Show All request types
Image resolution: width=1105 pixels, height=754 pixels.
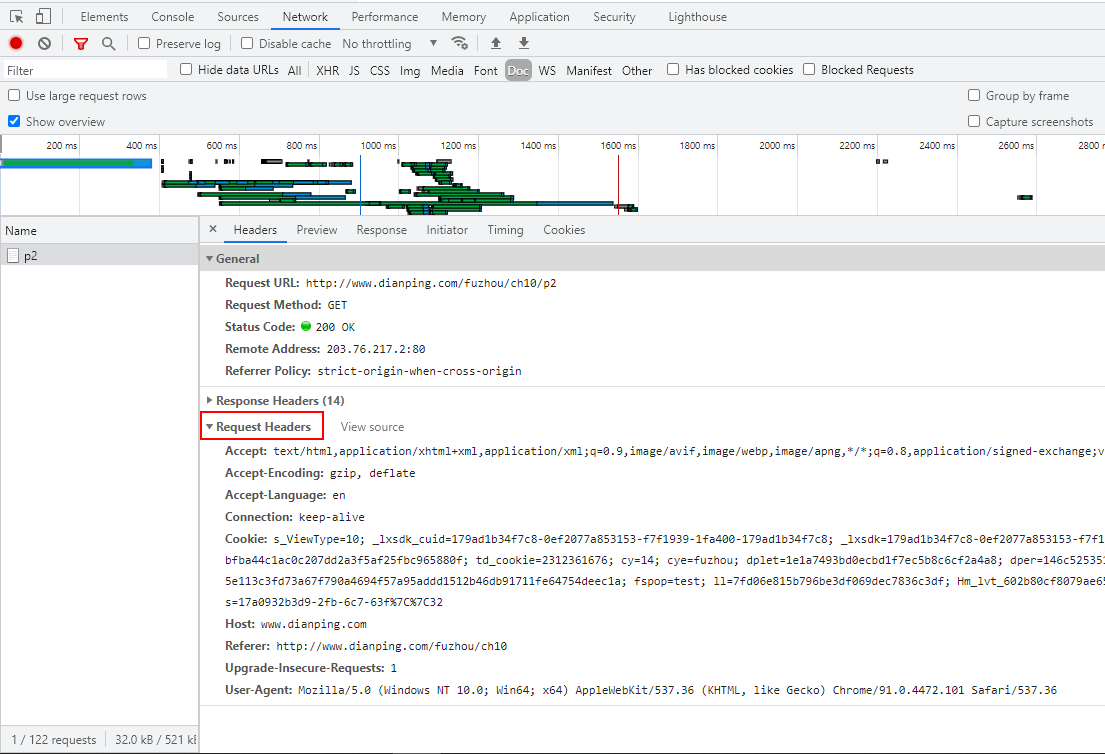pyautogui.click(x=295, y=70)
